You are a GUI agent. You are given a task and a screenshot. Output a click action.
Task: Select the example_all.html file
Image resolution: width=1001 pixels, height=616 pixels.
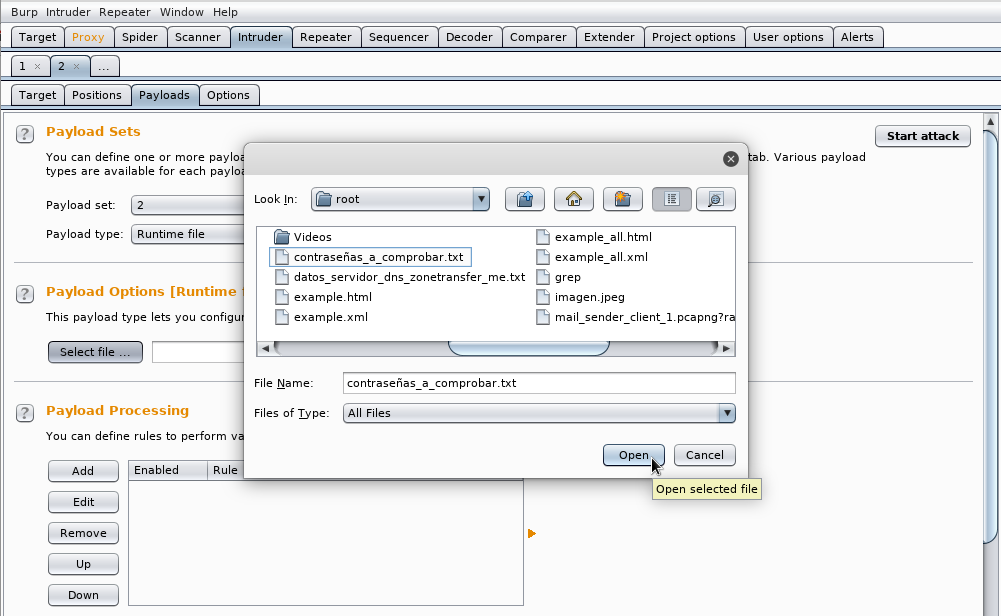(x=594, y=237)
